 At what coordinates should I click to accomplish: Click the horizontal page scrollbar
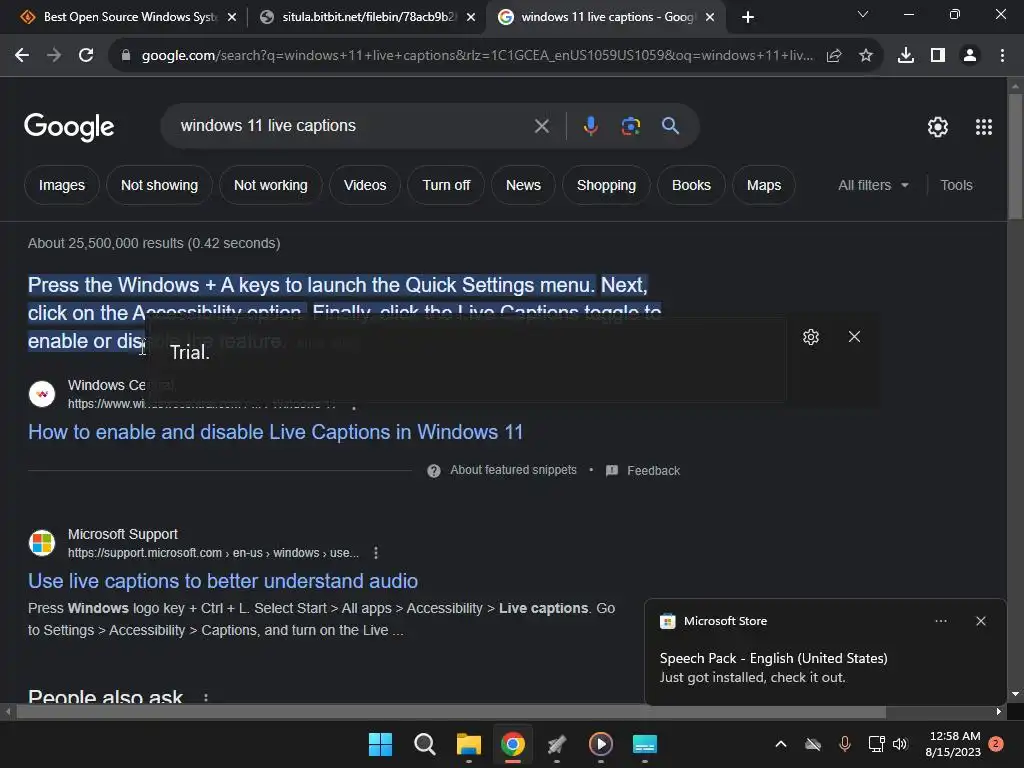click(x=451, y=711)
